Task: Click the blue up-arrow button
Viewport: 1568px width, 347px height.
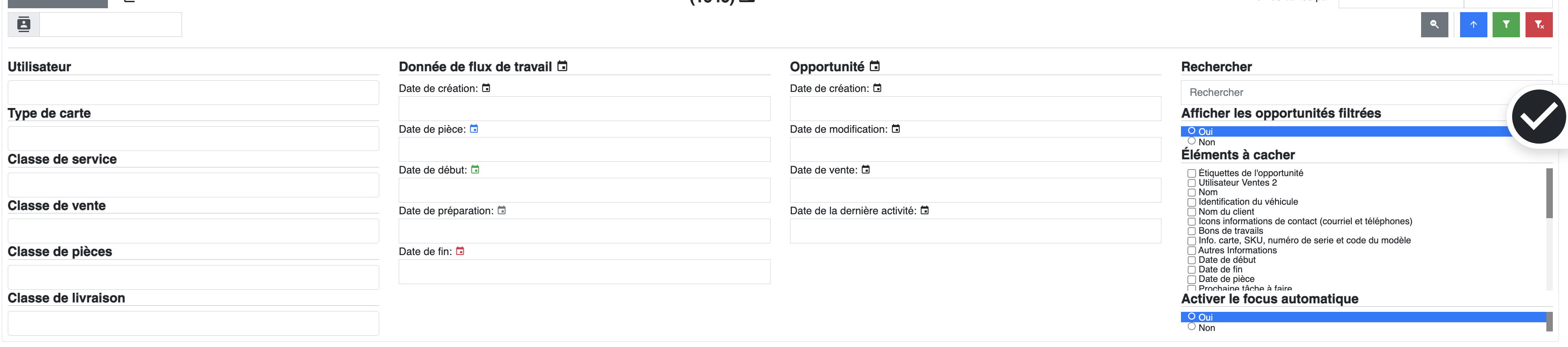Action: 1473,25
